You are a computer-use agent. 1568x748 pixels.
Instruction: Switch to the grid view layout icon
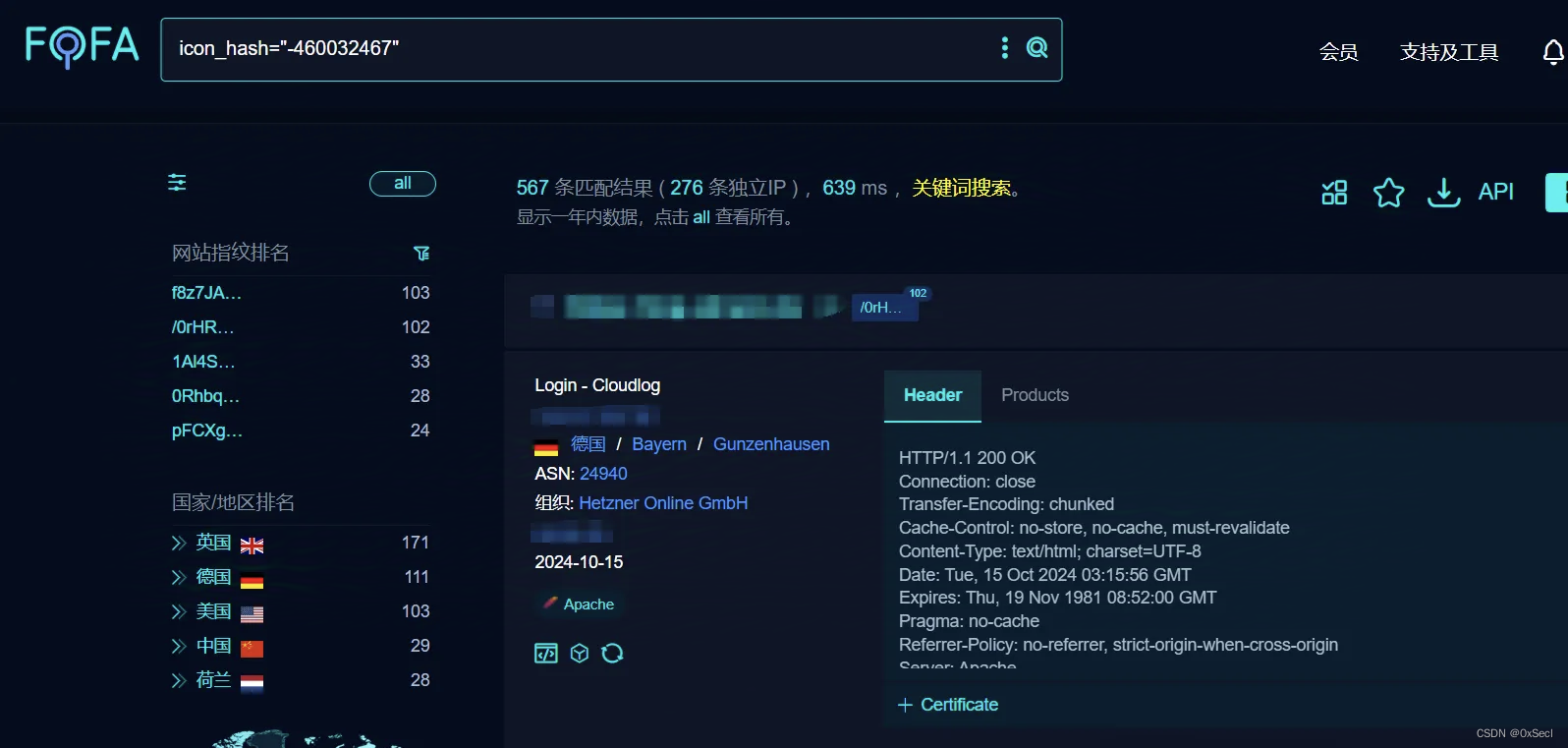click(x=1334, y=192)
